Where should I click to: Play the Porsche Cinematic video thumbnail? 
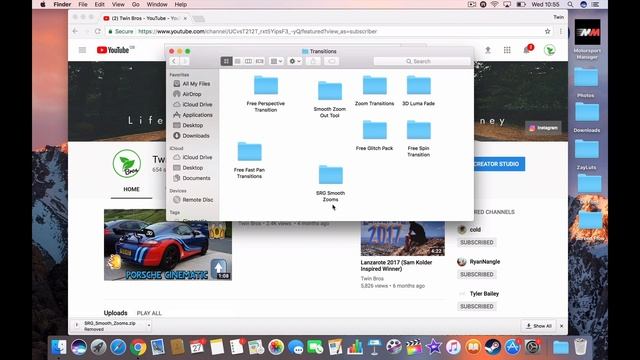(x=168, y=245)
